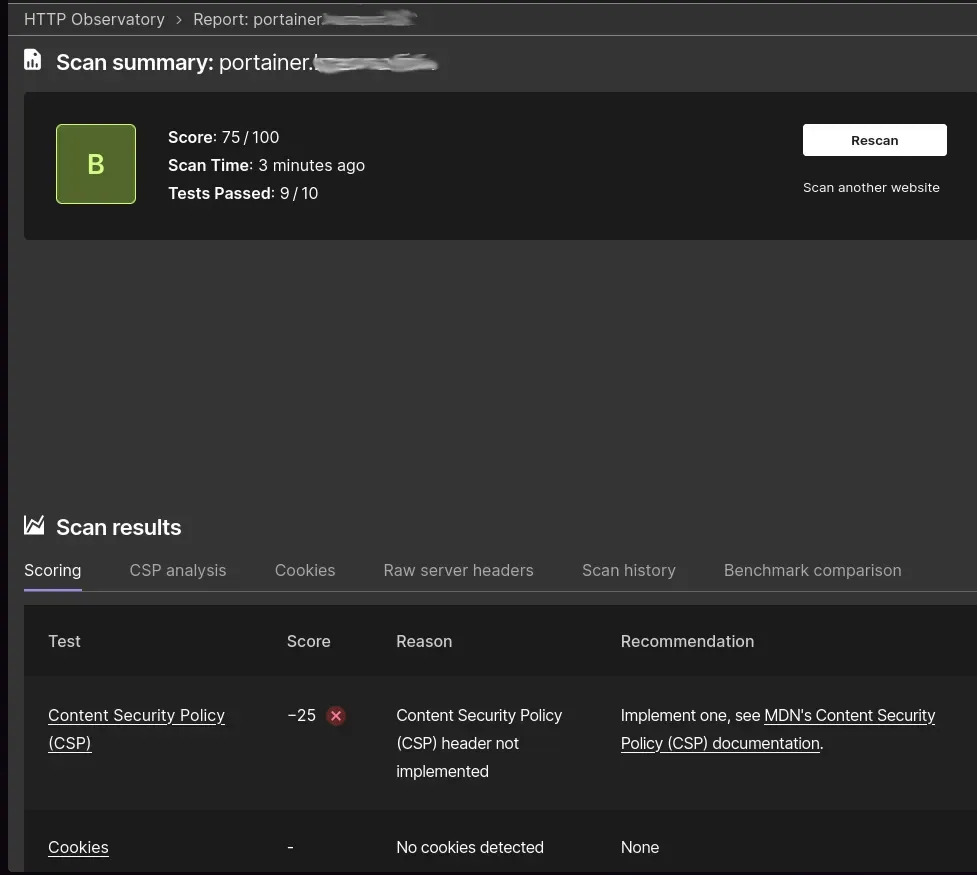977x875 pixels.
Task: Switch to the CSP analysis tab
Action: click(178, 570)
